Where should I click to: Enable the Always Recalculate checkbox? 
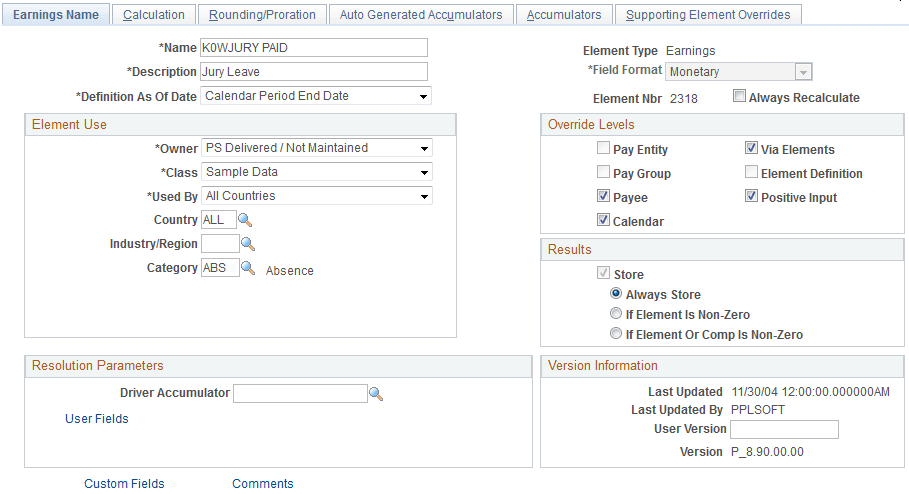[x=740, y=97]
